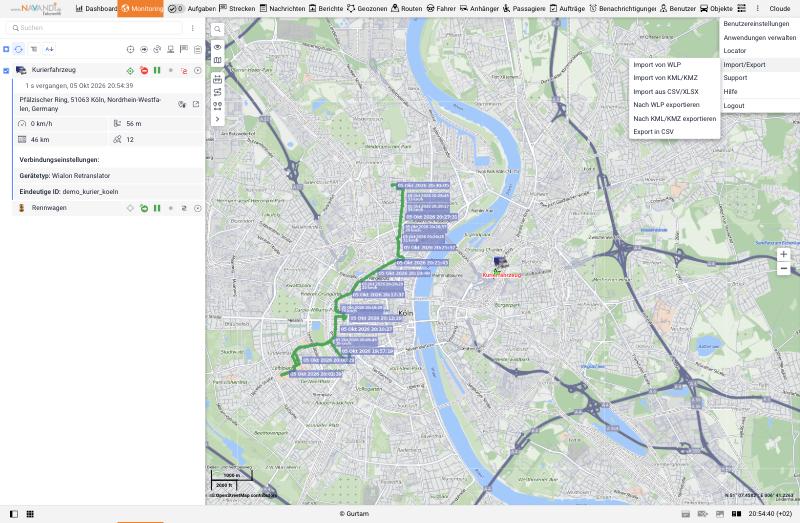Open the map search tool icon
Image resolution: width=800 pixels, height=523 pixels.
pyautogui.click(x=217, y=30)
